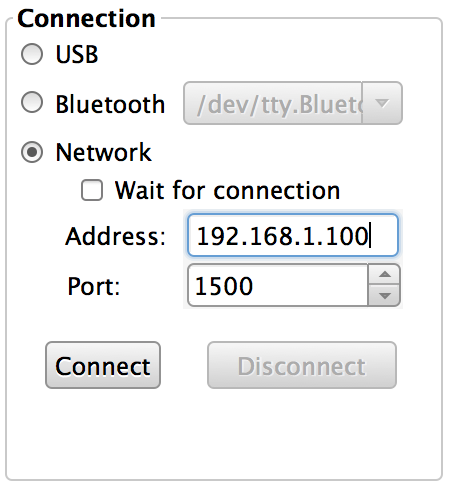Screen dimensions: 449x488
Task: Click the Connect button
Action: 103,365
